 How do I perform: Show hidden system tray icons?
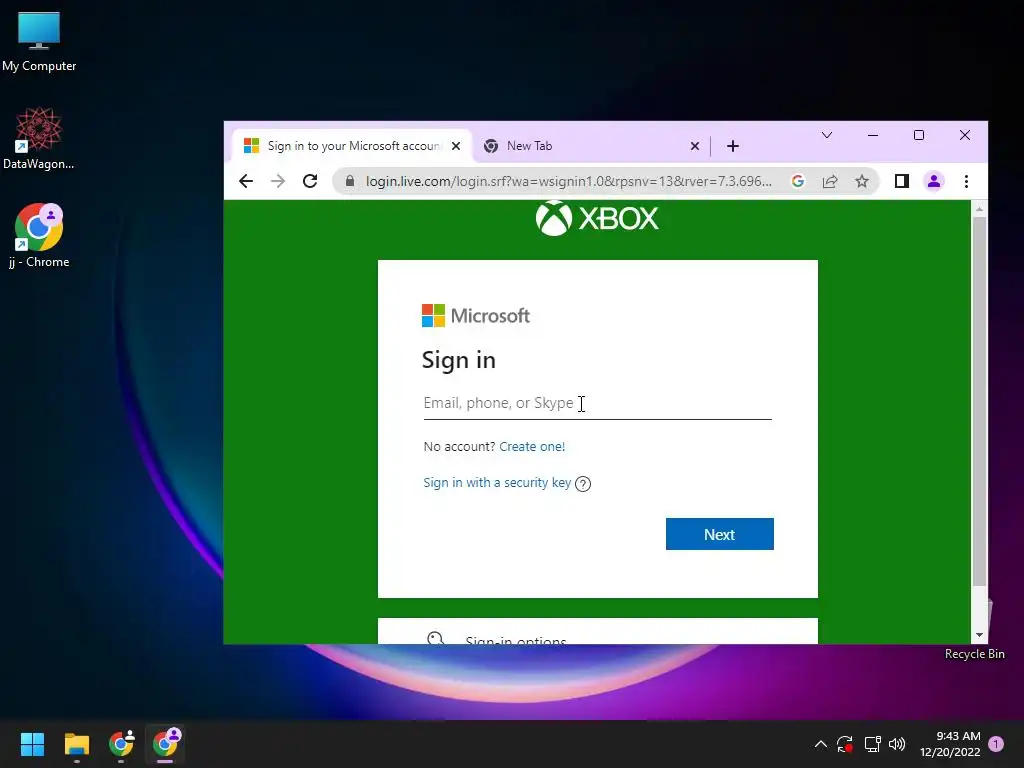tap(821, 744)
